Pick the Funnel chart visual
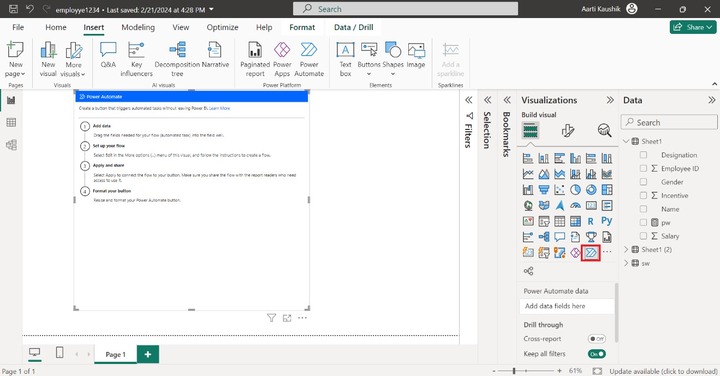Viewport: 720px width, 376px height. pyautogui.click(x=544, y=190)
